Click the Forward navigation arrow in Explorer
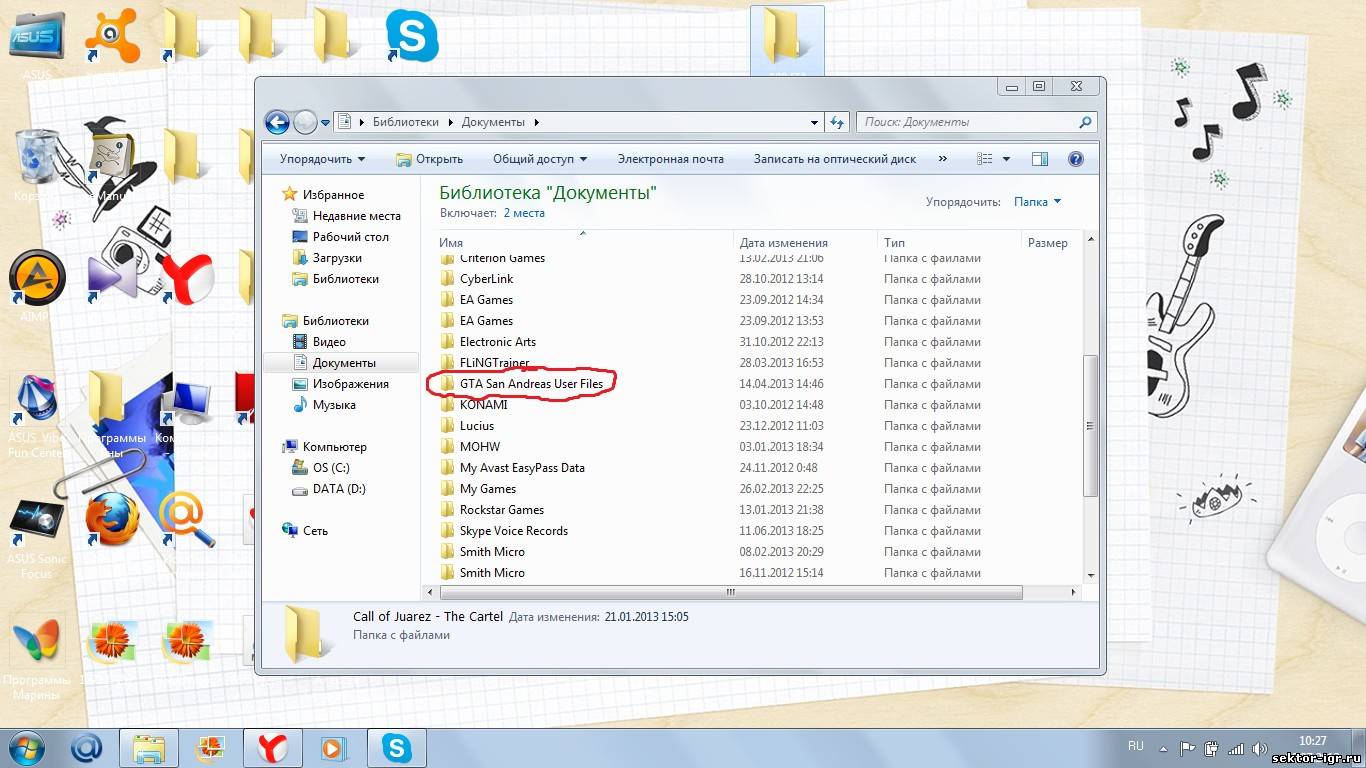The height and width of the screenshot is (768, 1366). click(x=305, y=122)
